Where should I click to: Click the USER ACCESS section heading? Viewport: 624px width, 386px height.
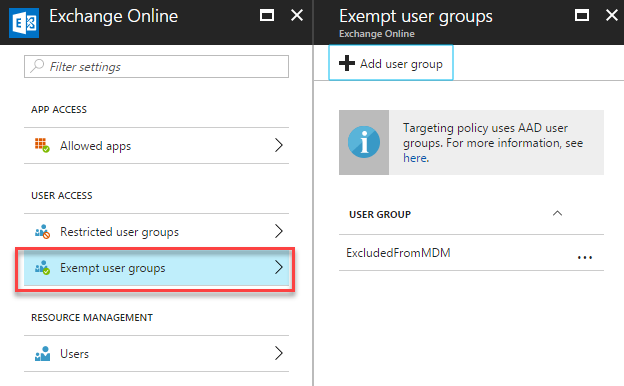[x=62, y=196]
